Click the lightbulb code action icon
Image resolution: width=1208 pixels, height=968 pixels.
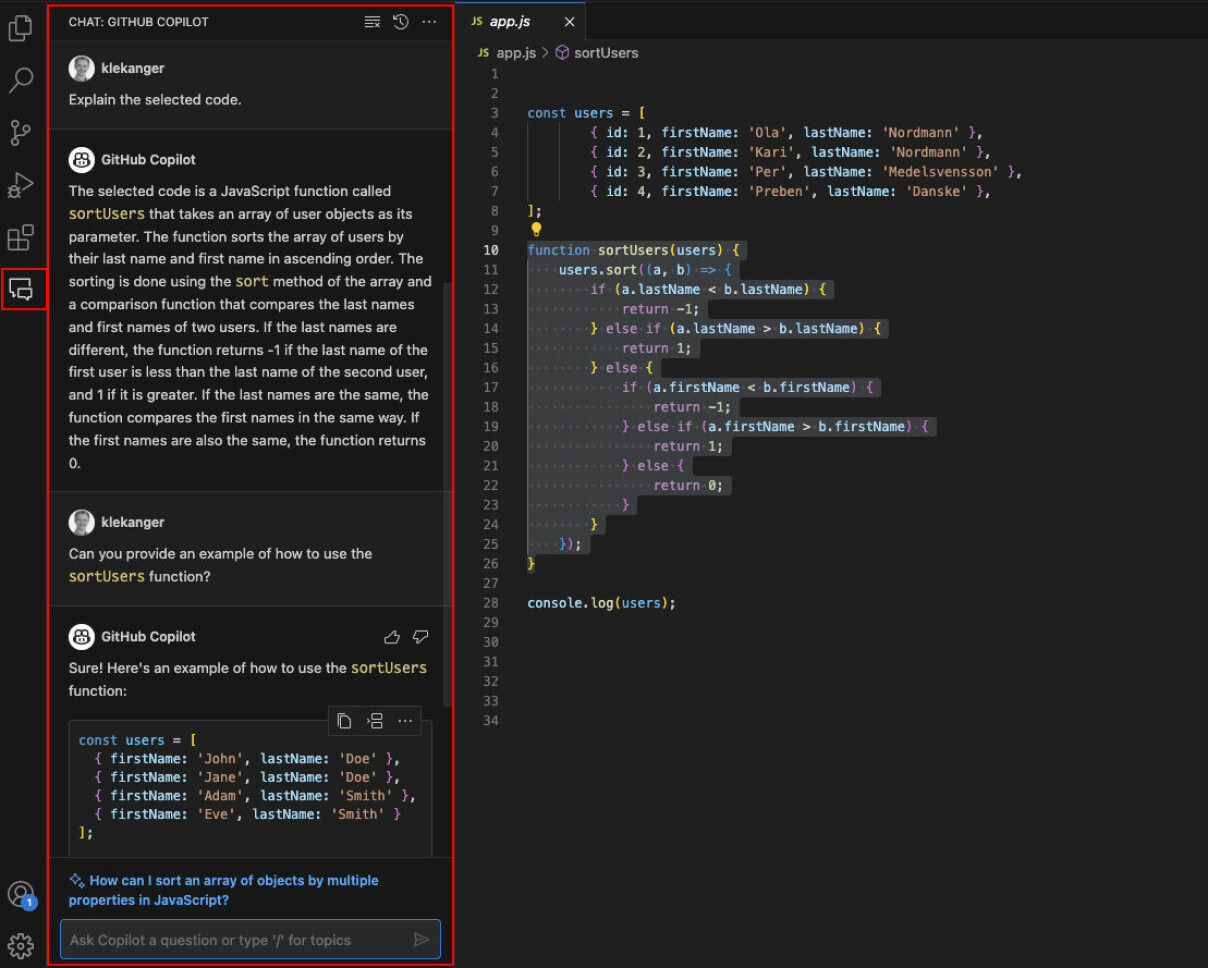pyautogui.click(x=536, y=229)
